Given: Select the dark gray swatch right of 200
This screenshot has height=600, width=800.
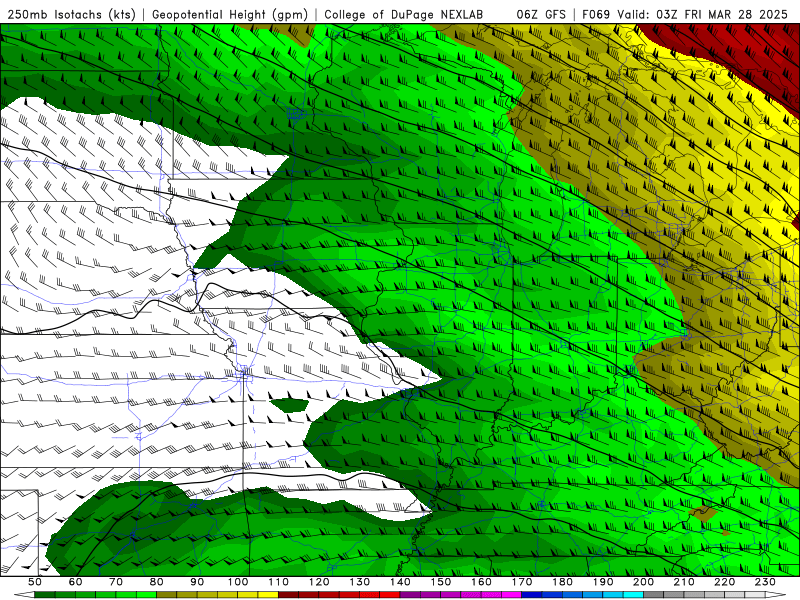Looking at the screenshot, I should pos(654,595).
